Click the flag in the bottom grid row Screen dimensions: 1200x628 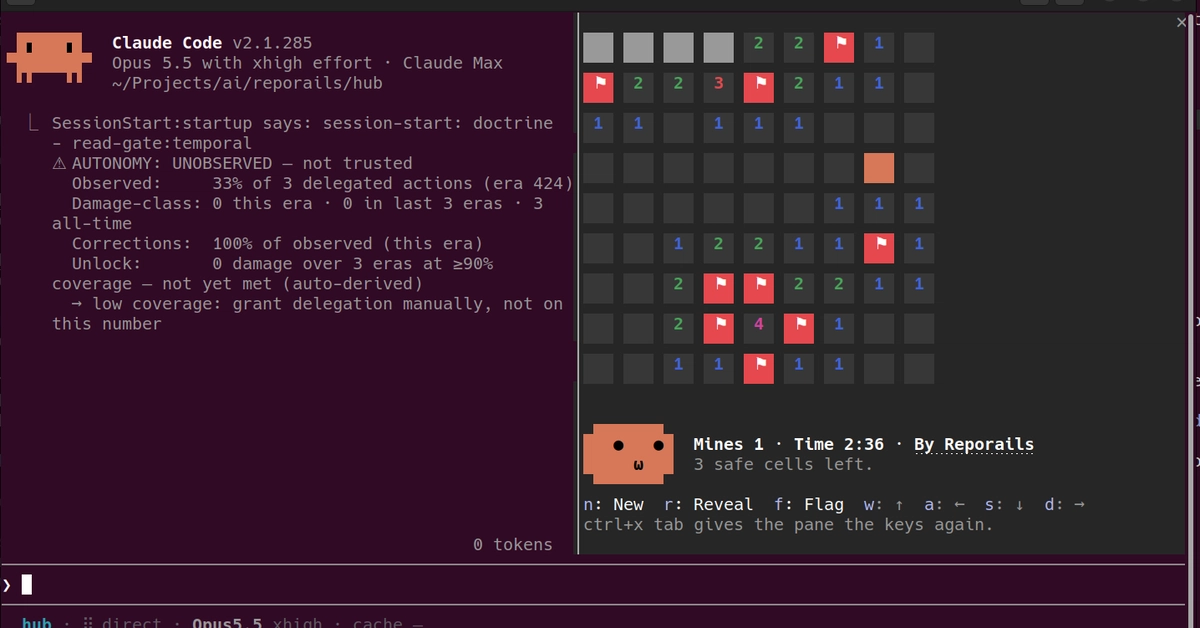click(759, 368)
